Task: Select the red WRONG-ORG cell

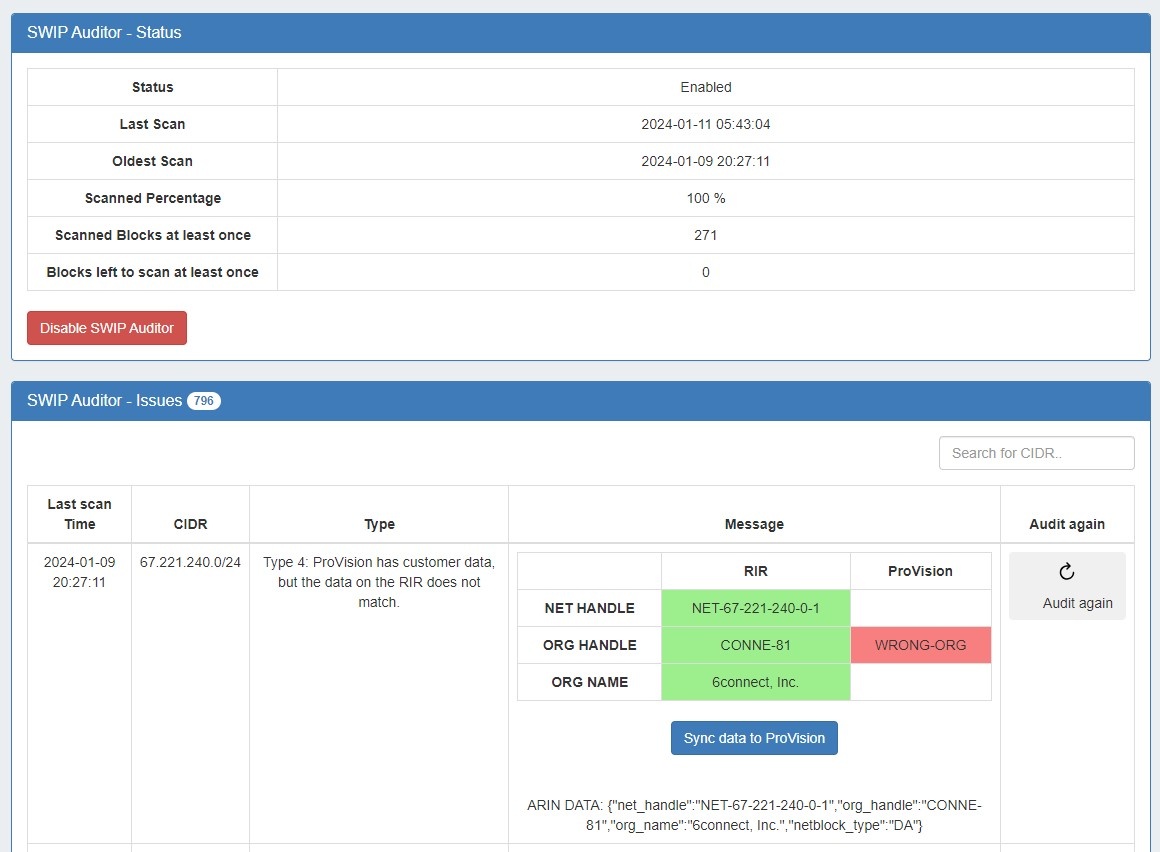Action: (x=920, y=645)
